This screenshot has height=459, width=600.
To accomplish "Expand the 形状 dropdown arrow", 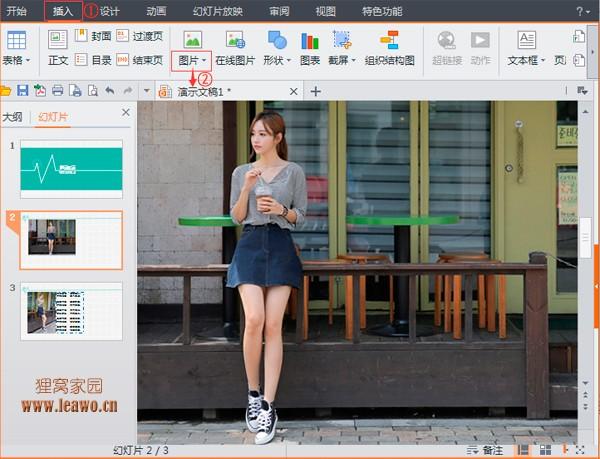I will coord(289,60).
